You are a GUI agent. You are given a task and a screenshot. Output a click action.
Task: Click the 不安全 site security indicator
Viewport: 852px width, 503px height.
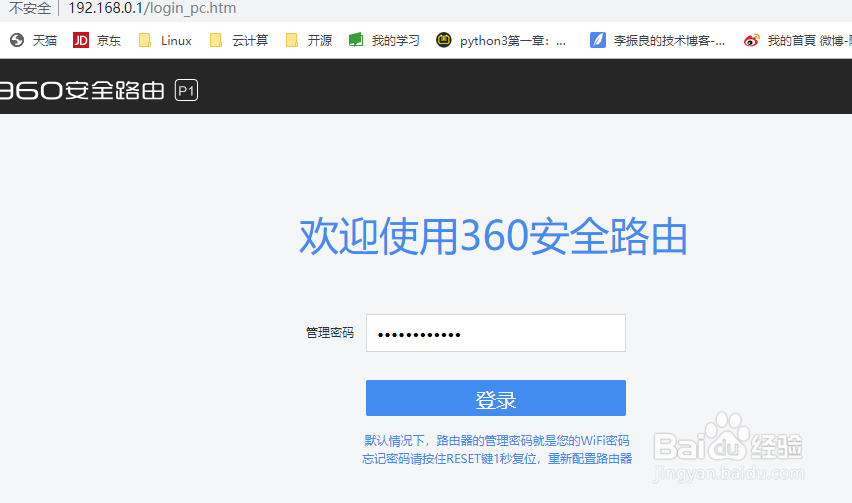tap(30, 8)
